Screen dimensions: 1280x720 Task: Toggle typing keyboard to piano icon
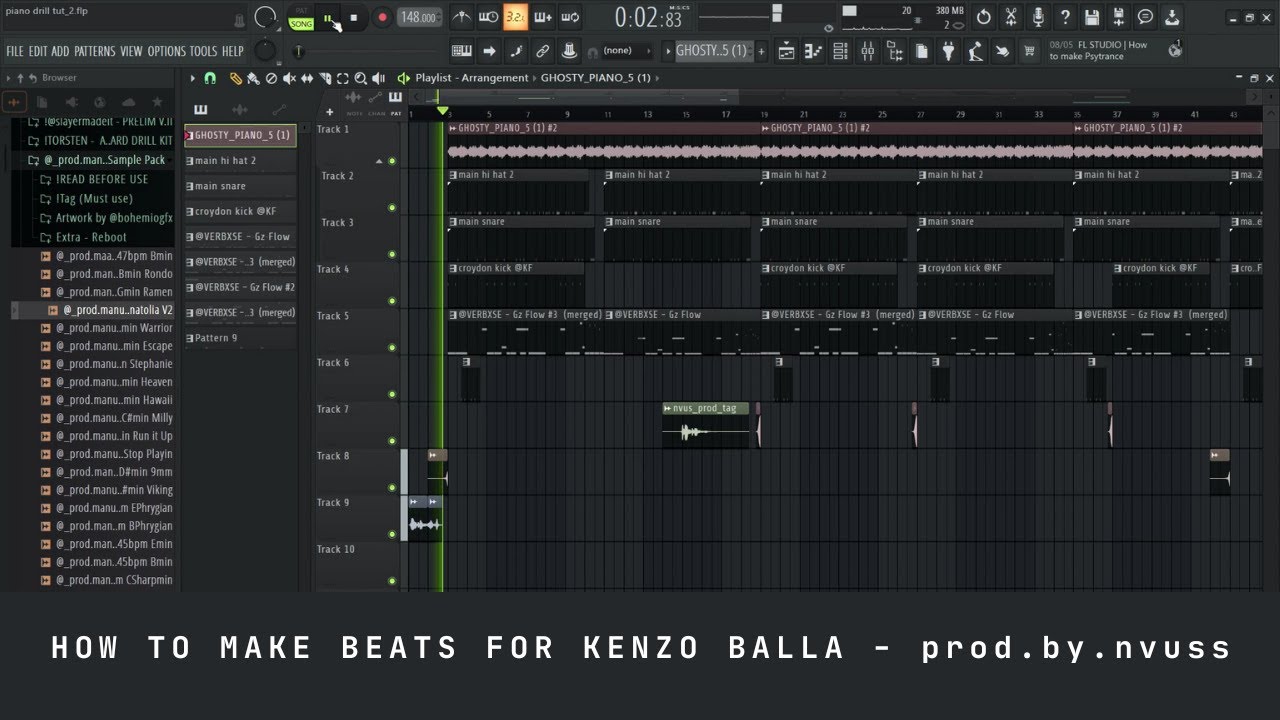tap(462, 51)
